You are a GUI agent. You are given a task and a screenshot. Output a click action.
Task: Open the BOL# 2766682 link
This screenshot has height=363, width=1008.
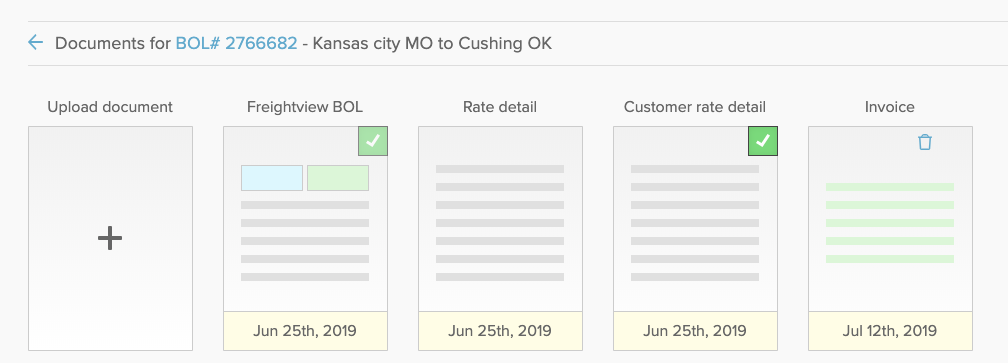point(237,43)
